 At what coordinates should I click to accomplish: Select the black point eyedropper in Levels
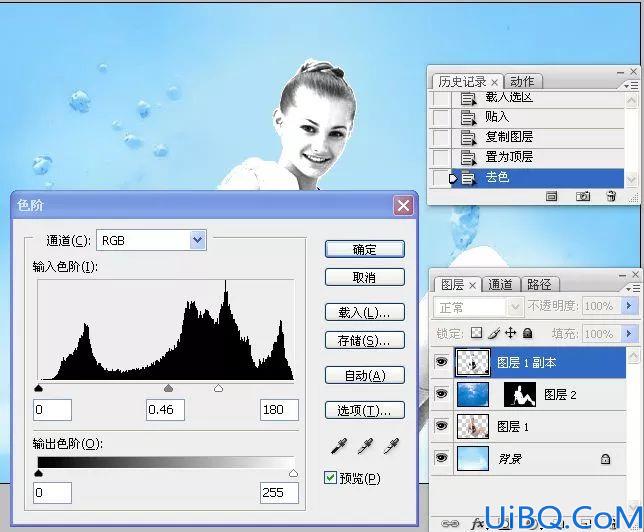click(339, 446)
